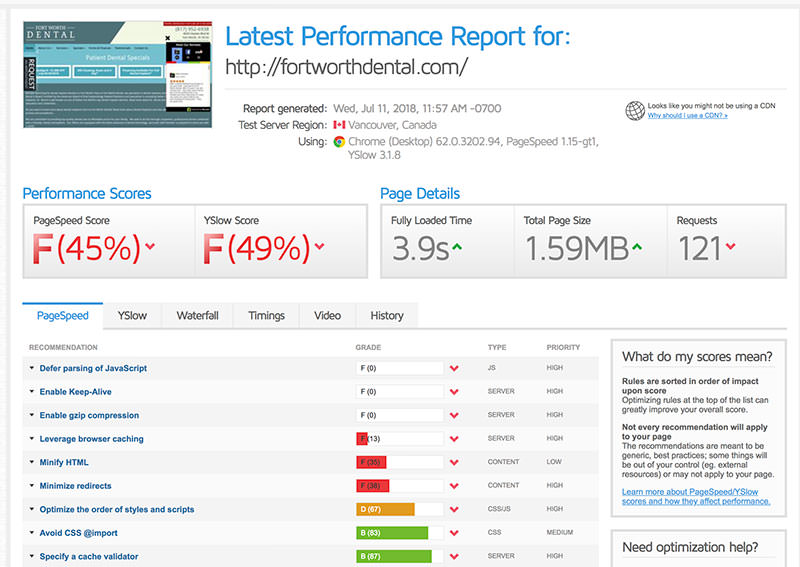Click Total Page Size up arrow
This screenshot has width=800, height=567.
point(636,247)
